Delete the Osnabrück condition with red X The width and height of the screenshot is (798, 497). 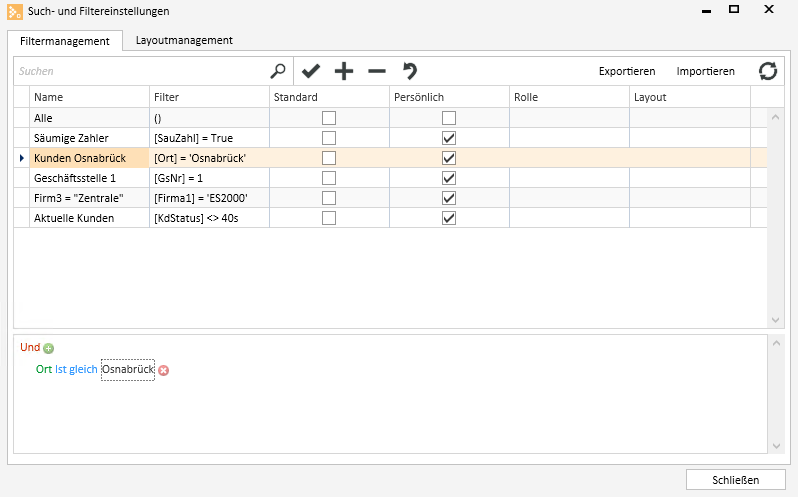click(164, 370)
